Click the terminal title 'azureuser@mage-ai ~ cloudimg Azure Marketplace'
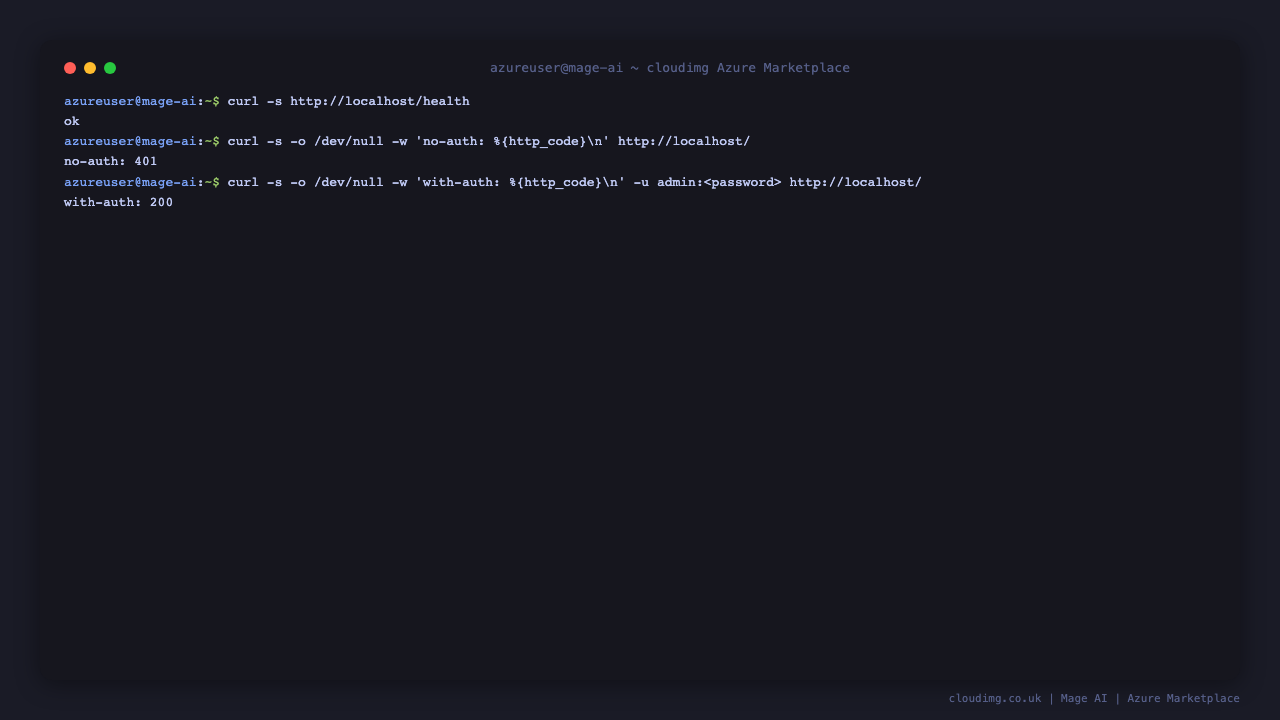 670,68
